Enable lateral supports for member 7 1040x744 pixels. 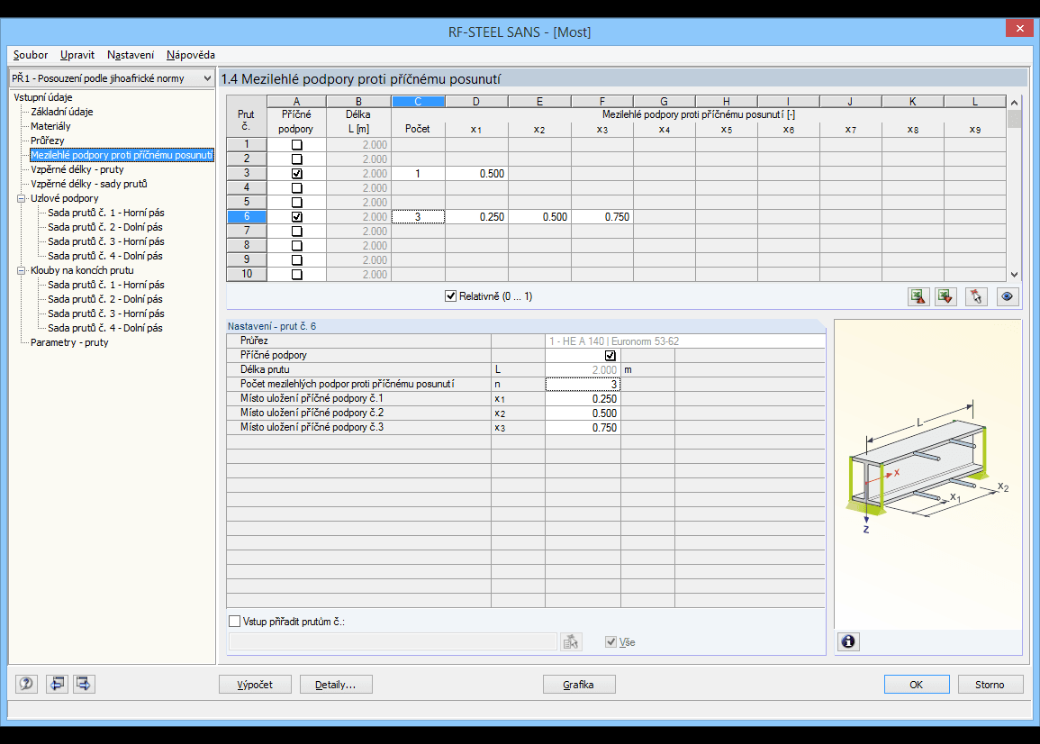[x=296, y=231]
